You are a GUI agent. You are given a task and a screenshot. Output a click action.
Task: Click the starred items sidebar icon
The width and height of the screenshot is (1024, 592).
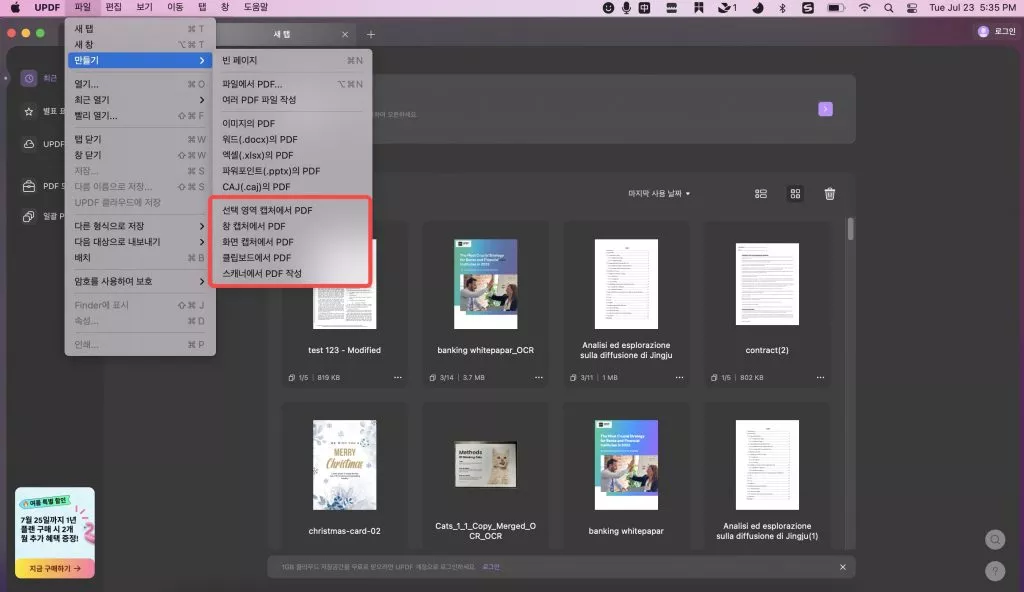tap(29, 112)
